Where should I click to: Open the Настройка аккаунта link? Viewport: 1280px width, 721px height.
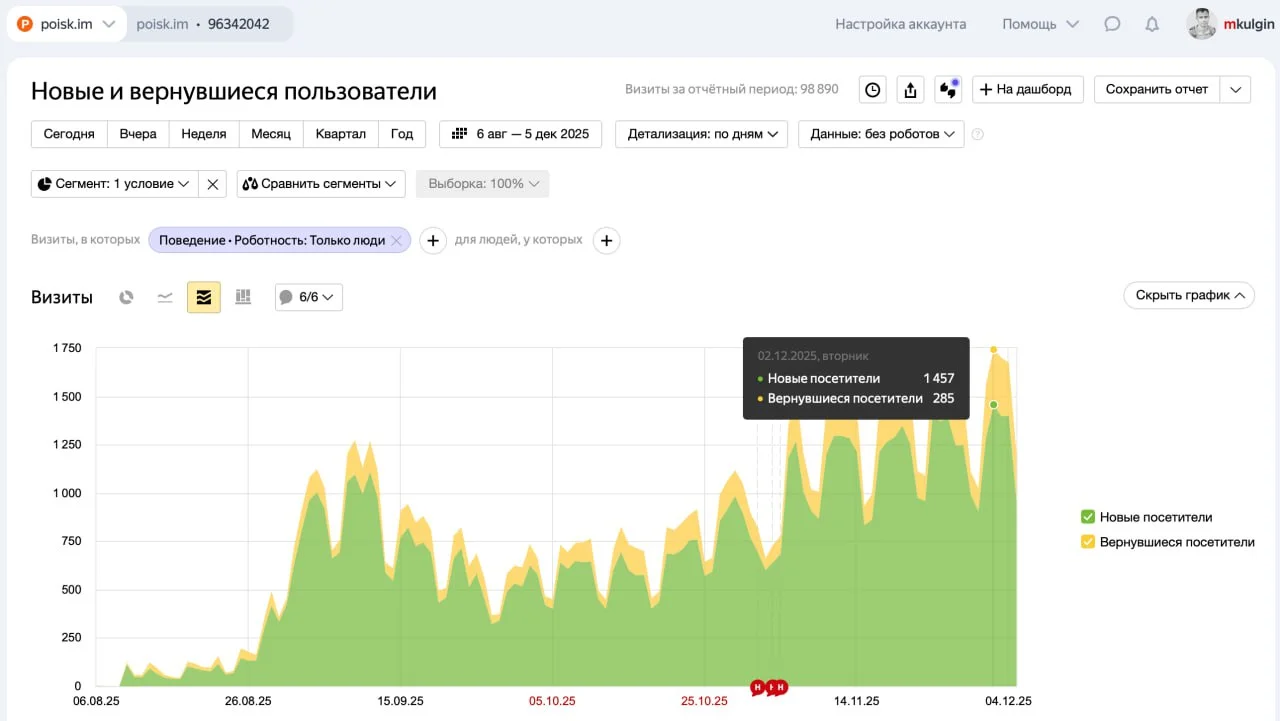[x=900, y=24]
